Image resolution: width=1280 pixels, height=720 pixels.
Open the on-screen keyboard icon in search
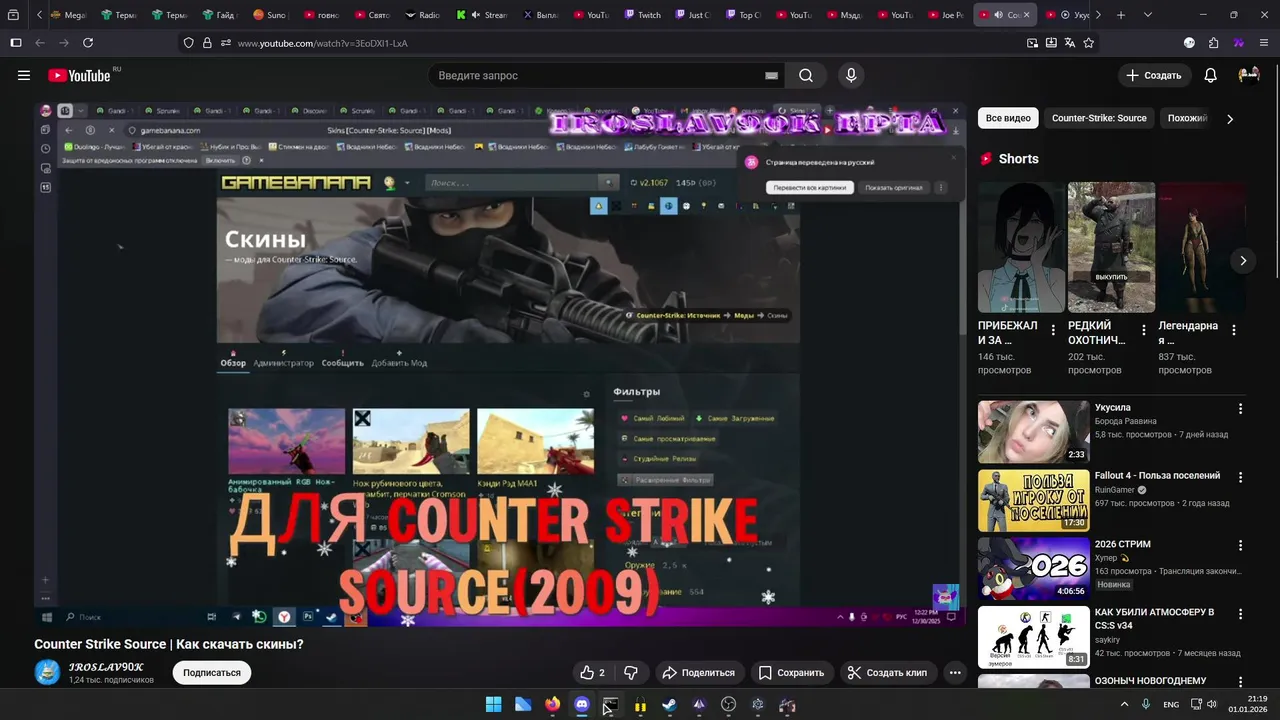(x=771, y=75)
